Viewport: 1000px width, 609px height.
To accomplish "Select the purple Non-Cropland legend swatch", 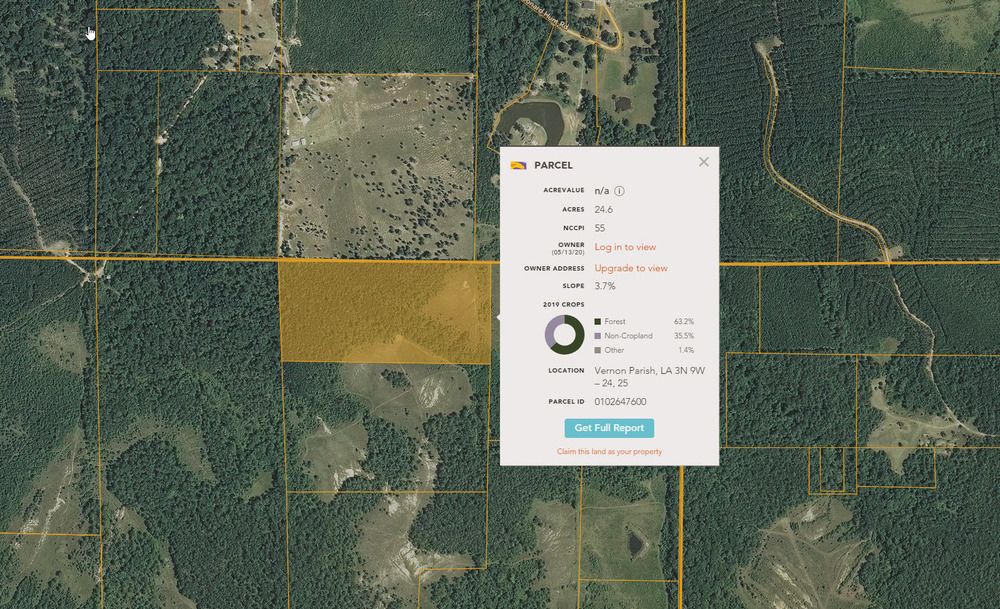I will 598,336.
